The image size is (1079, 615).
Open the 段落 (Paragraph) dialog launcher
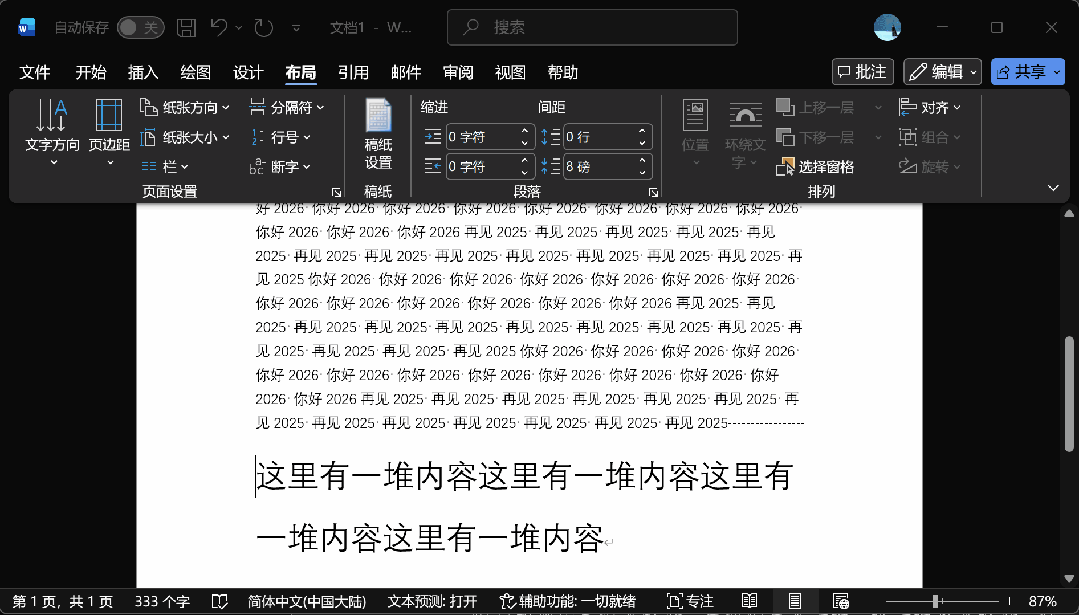tap(653, 193)
